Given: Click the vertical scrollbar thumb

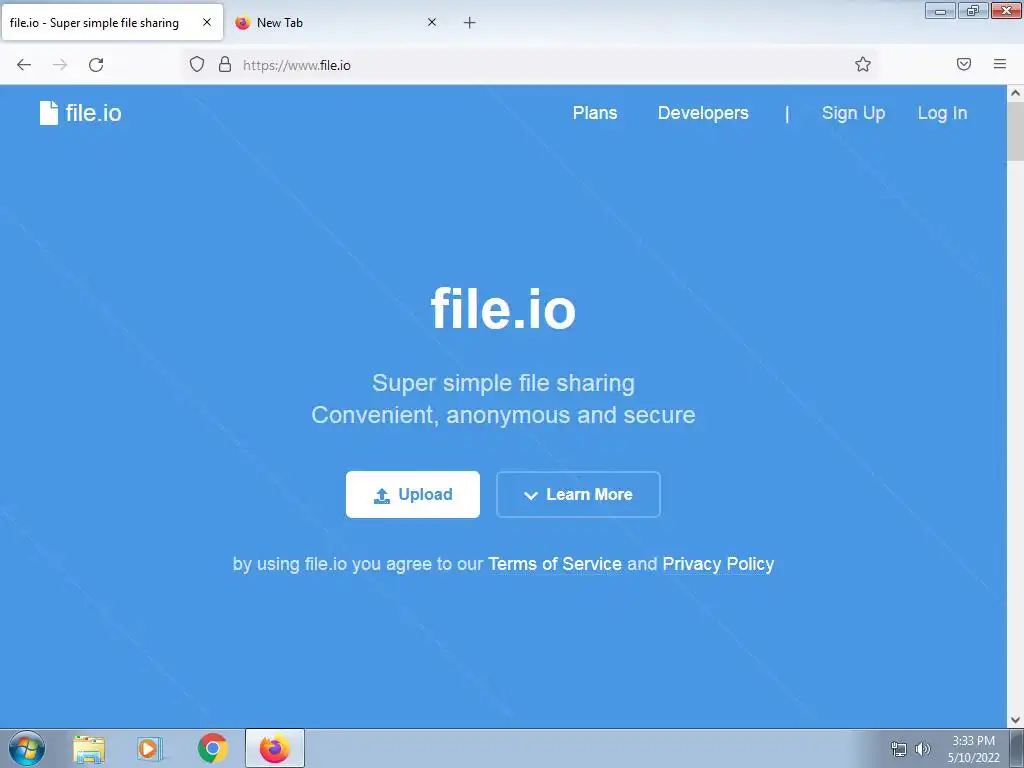Looking at the screenshot, I should coord(1016,131).
